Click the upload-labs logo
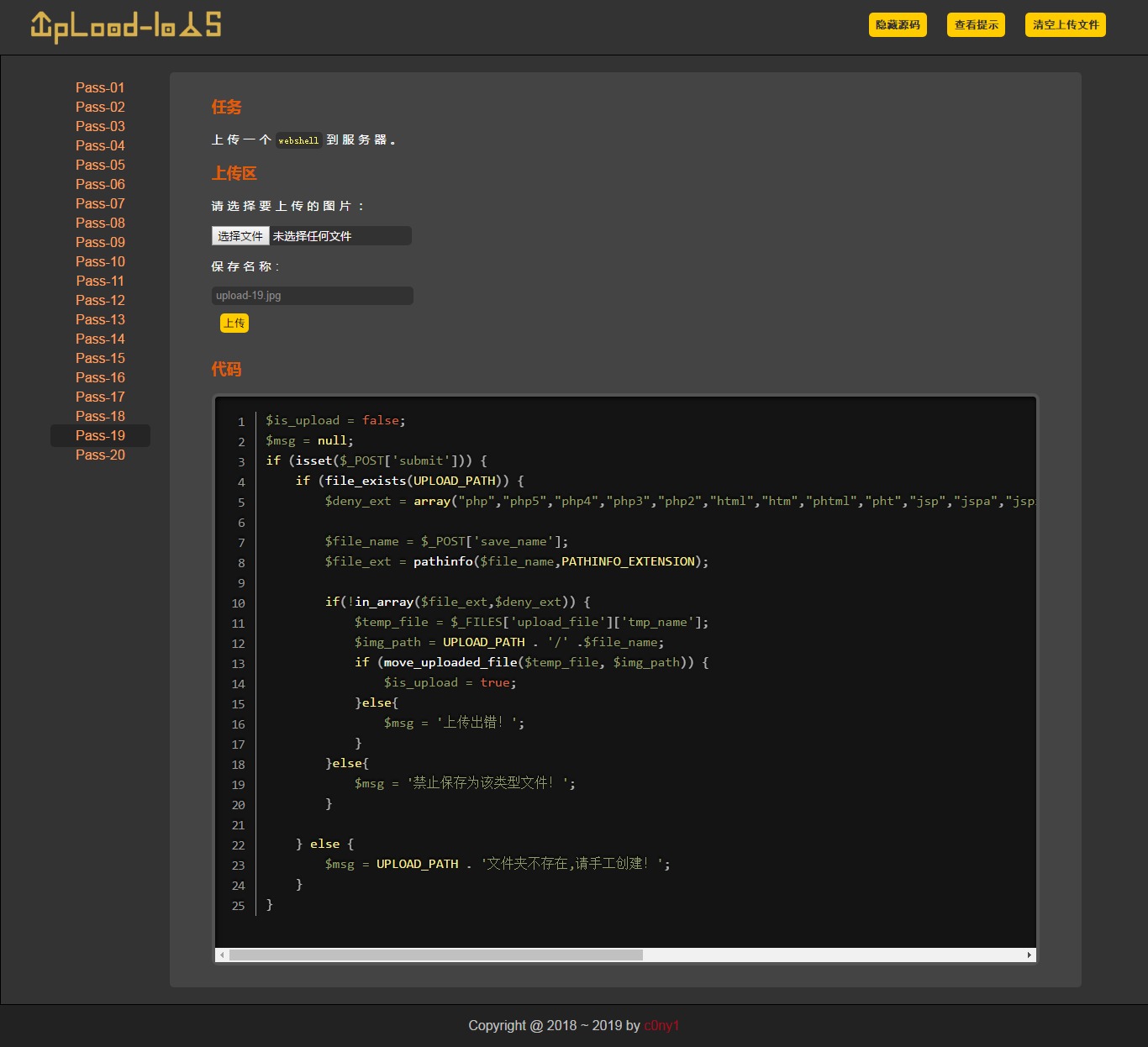Viewport: 1148px width, 1047px height. [124, 25]
